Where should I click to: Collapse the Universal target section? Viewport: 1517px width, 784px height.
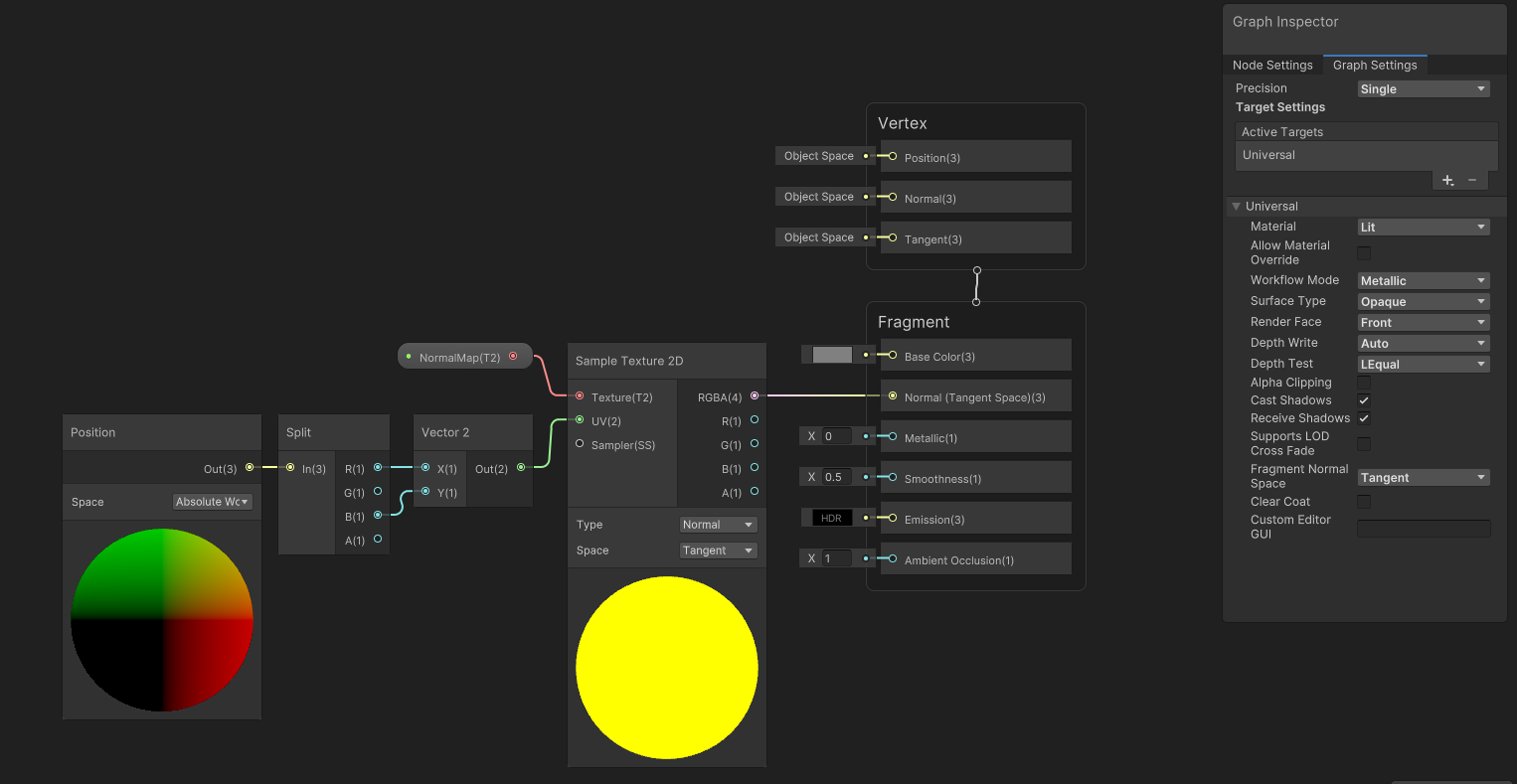click(x=1236, y=206)
